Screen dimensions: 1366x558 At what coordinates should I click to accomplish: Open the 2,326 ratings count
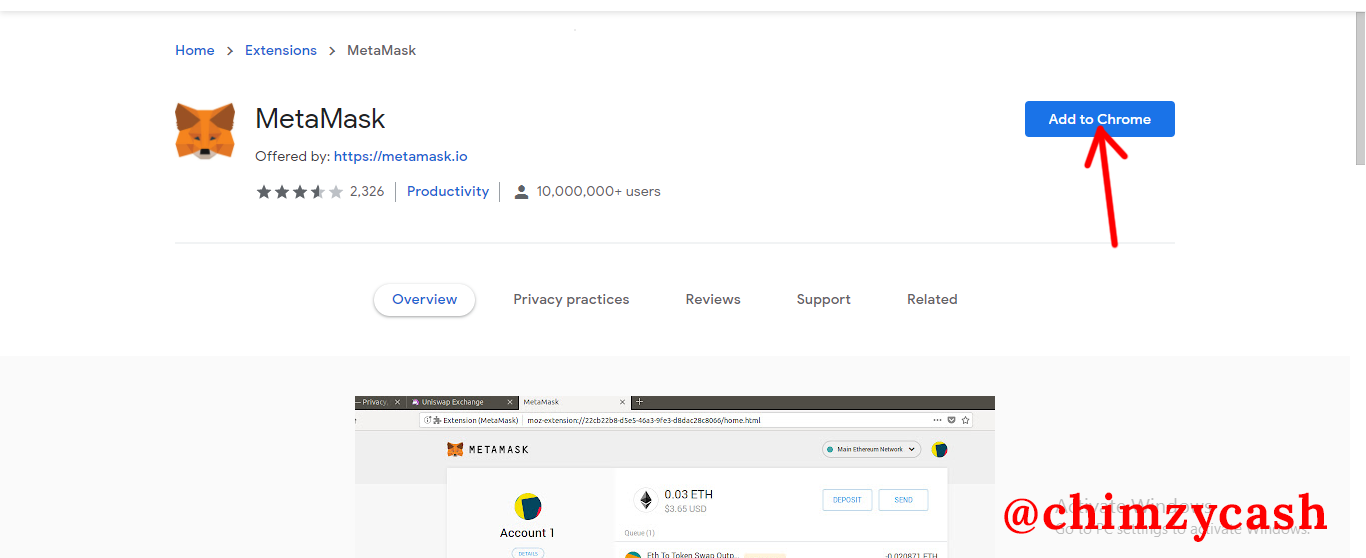tap(367, 192)
